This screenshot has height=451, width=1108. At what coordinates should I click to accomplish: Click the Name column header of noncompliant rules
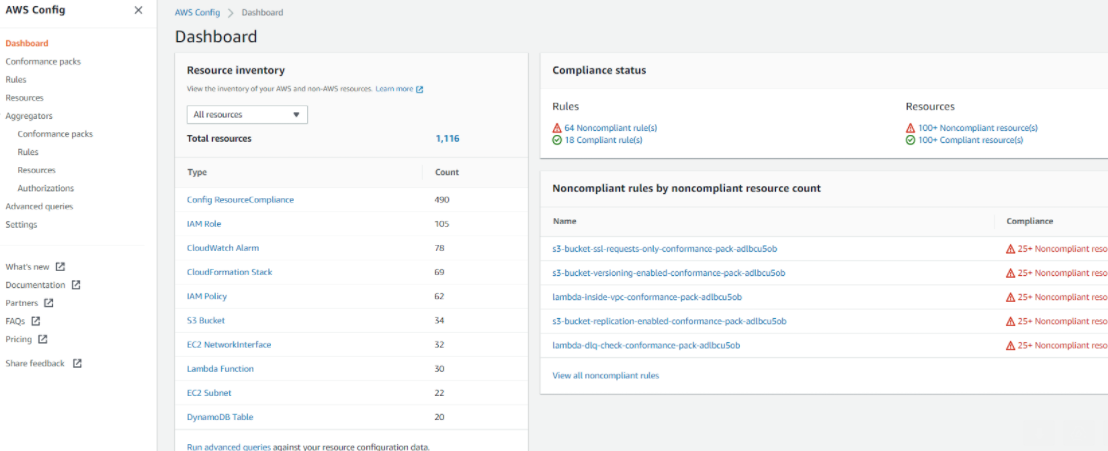(x=564, y=221)
